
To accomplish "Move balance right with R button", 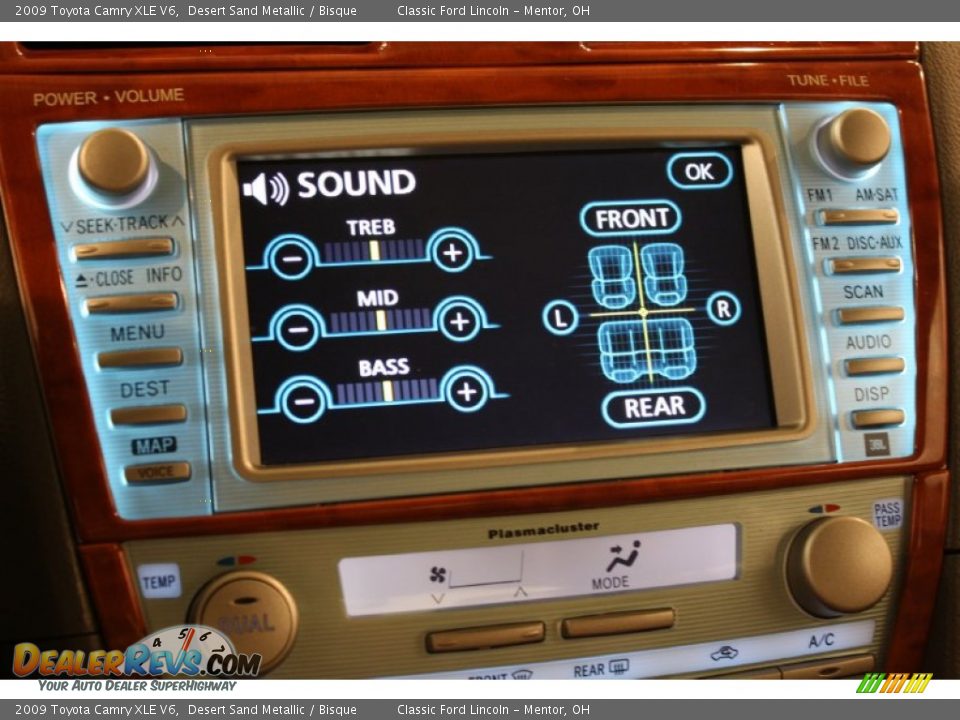I will click(x=723, y=309).
